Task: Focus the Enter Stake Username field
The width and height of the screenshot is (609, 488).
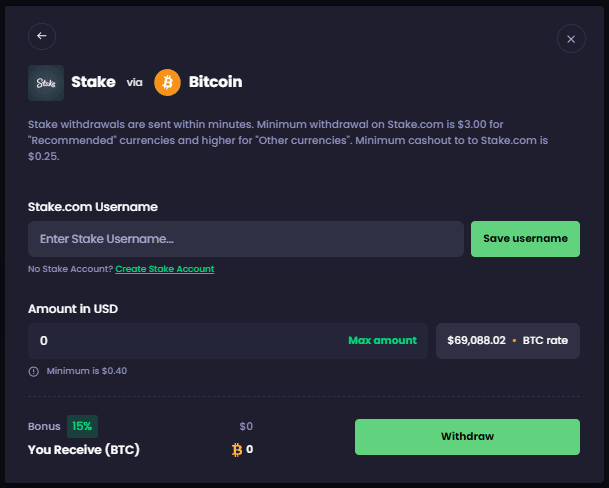Action: [245, 239]
